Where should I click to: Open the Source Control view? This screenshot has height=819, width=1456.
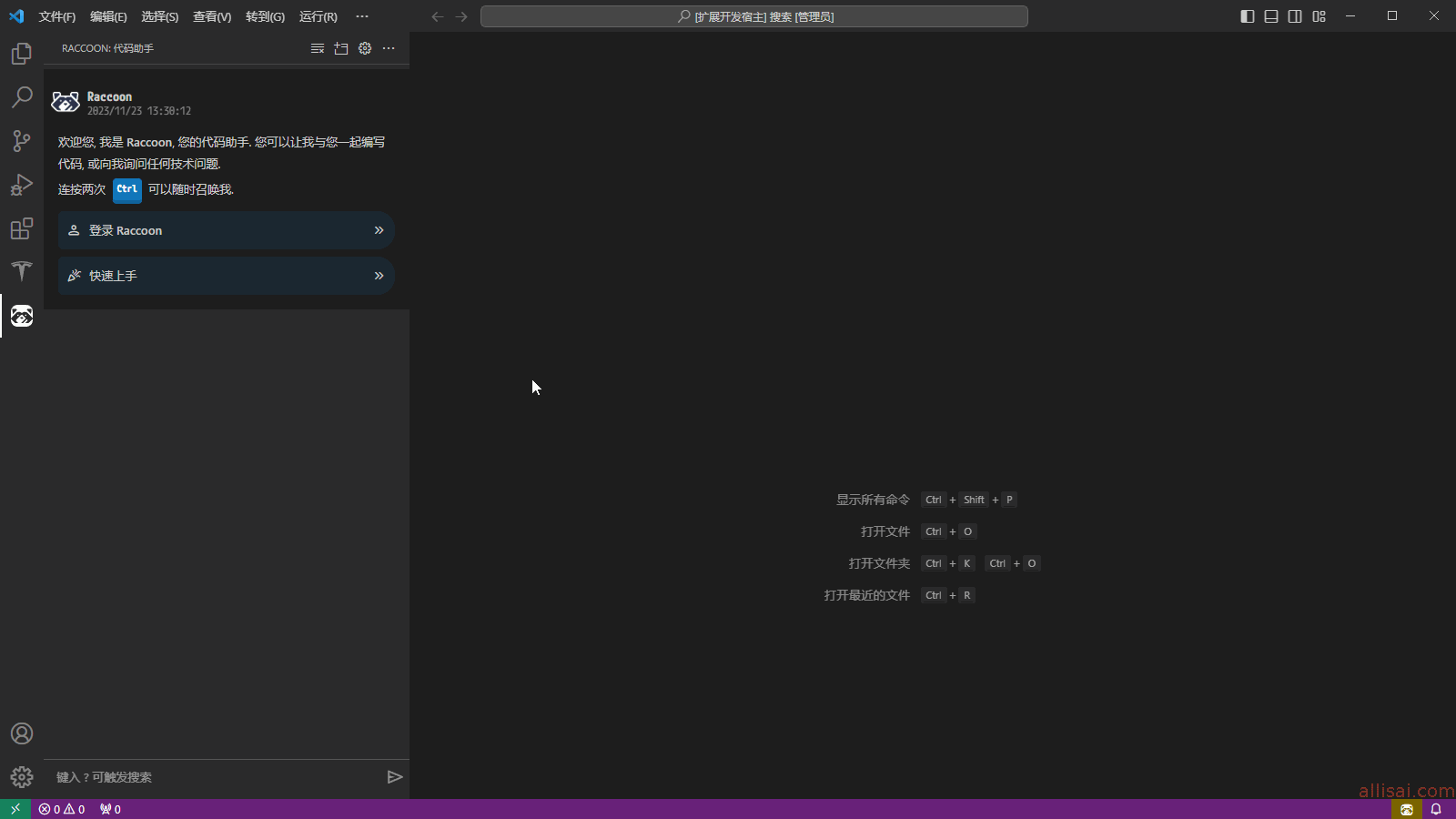tap(22, 141)
